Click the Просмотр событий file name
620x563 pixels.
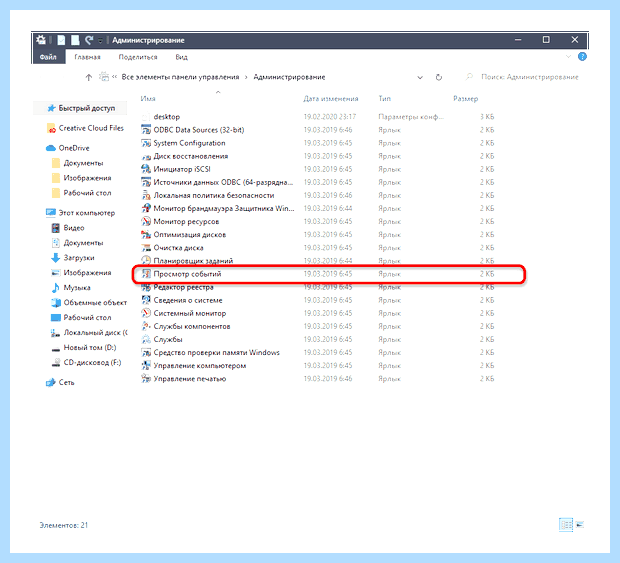click(187, 274)
